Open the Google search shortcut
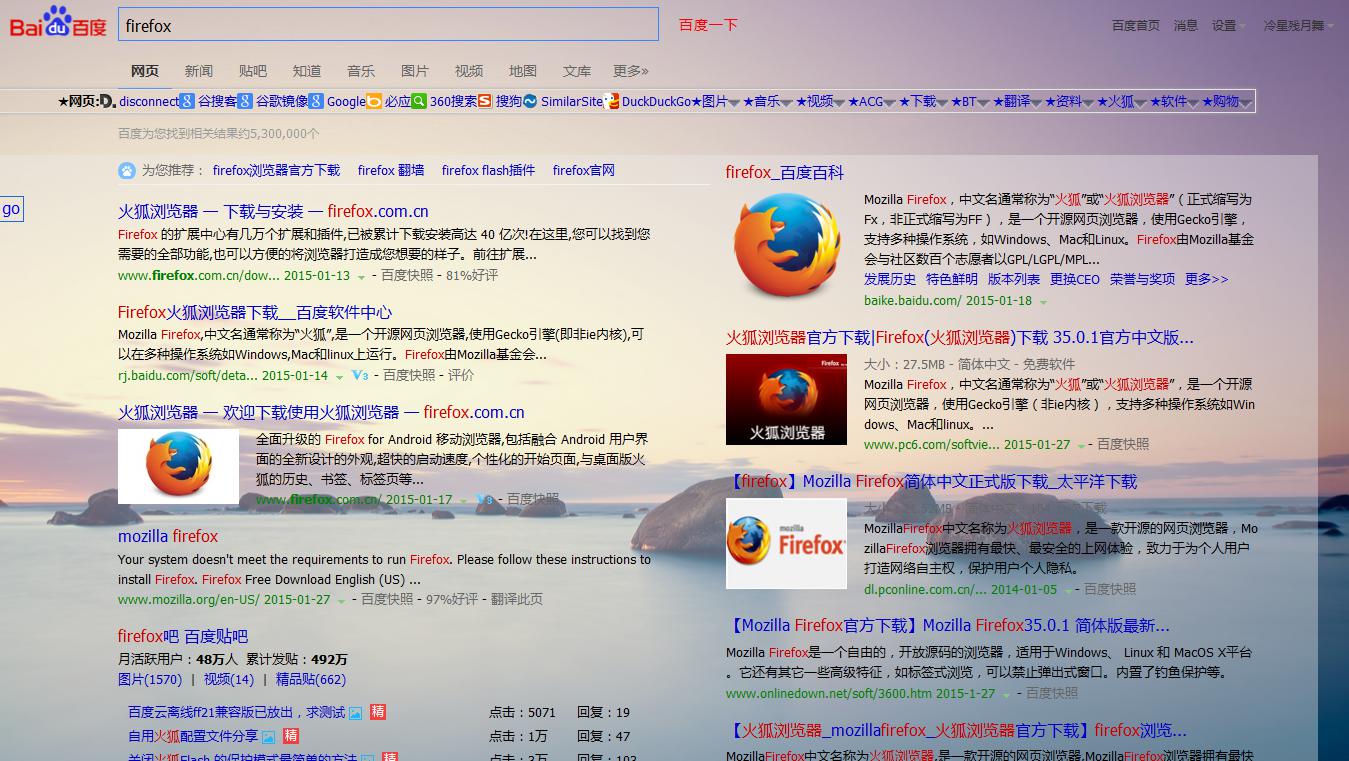 (x=338, y=101)
